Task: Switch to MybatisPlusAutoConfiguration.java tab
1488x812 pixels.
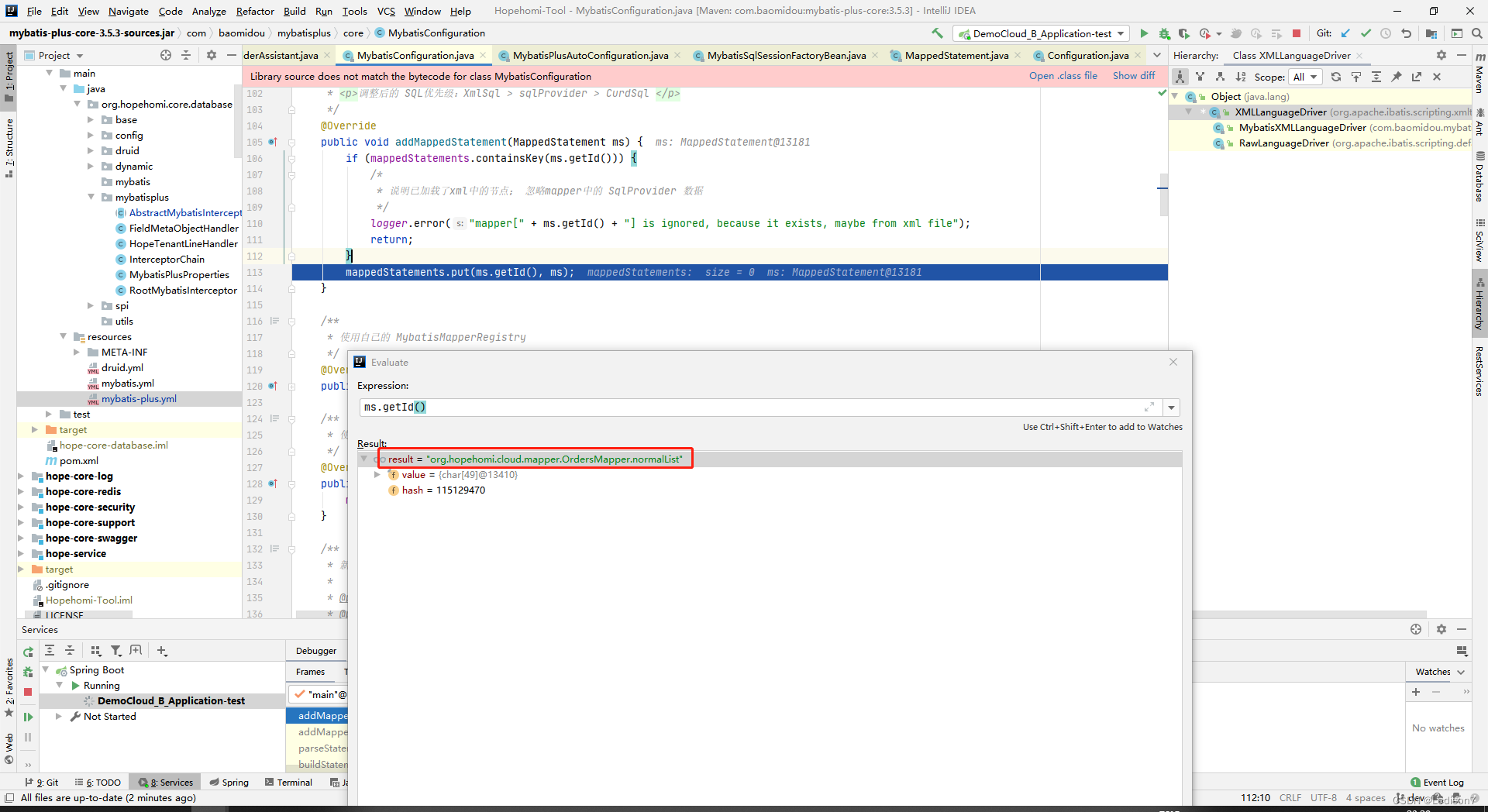Action: (589, 55)
